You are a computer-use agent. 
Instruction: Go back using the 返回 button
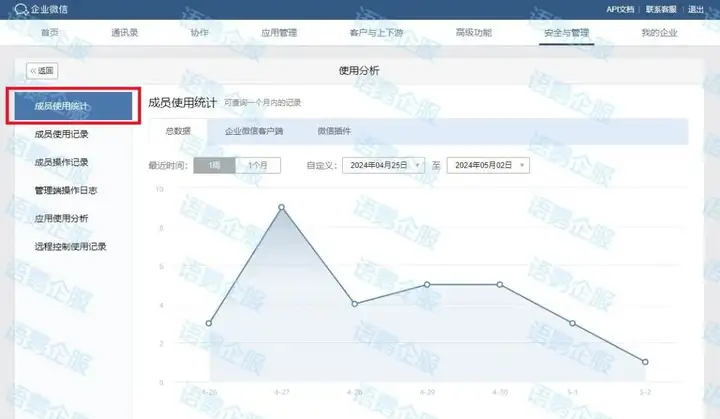click(x=43, y=71)
